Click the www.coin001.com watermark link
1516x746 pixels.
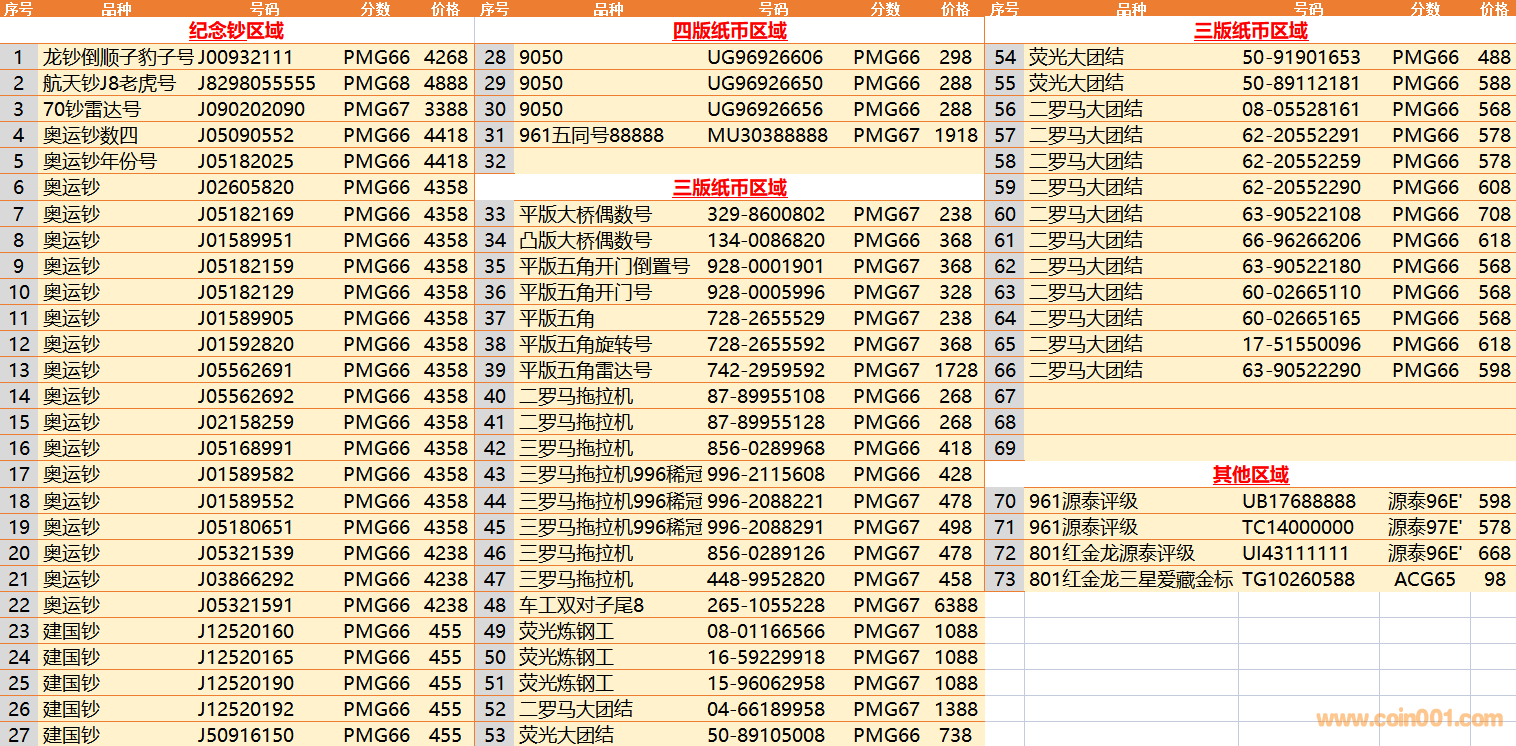1409,719
